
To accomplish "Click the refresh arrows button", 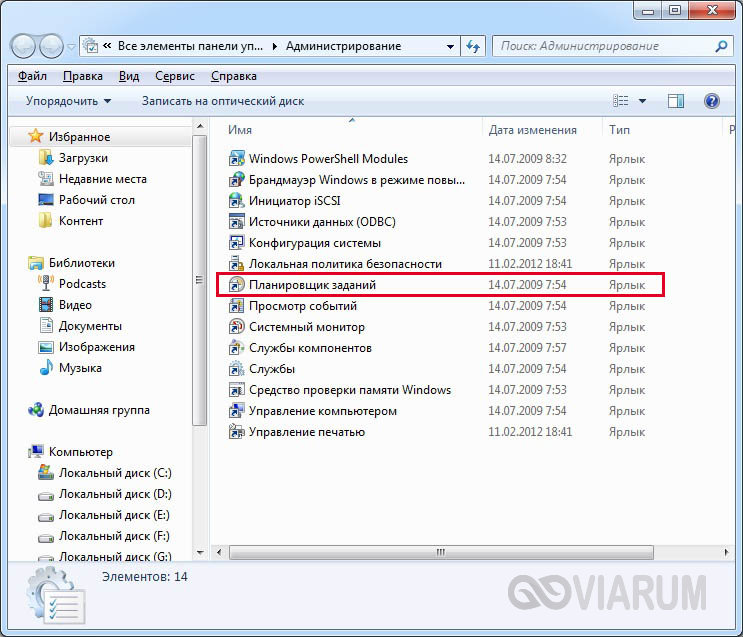I will (x=473, y=46).
